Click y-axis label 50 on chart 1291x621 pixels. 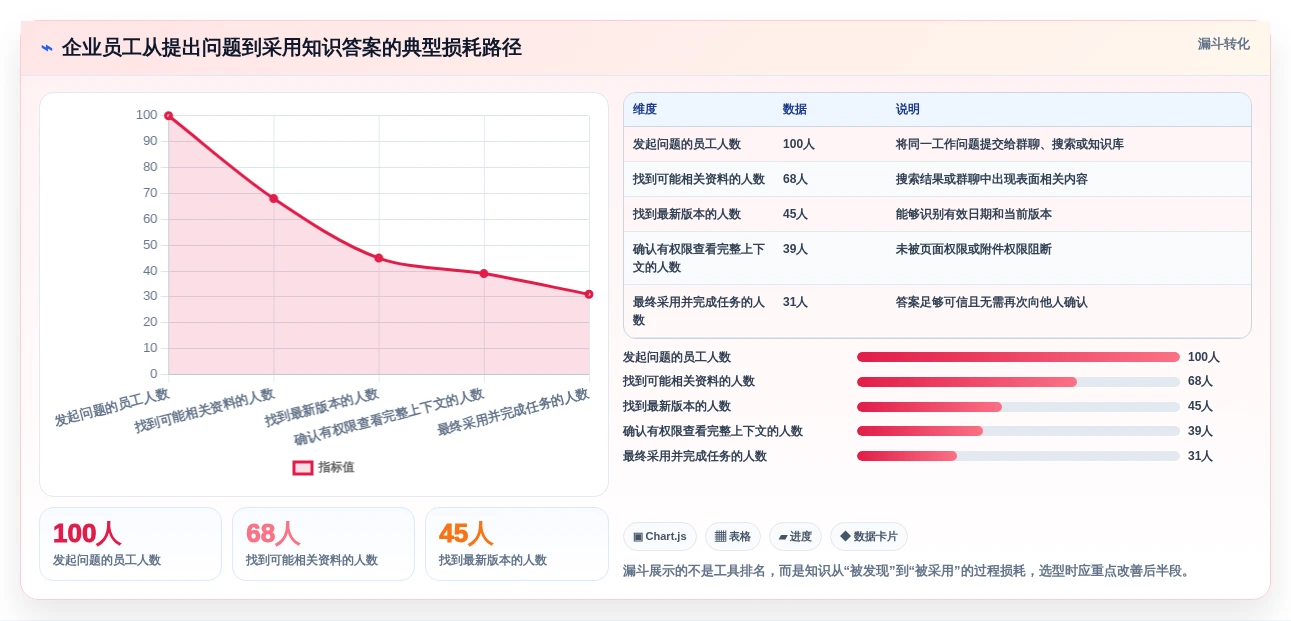pyautogui.click(x=150, y=244)
